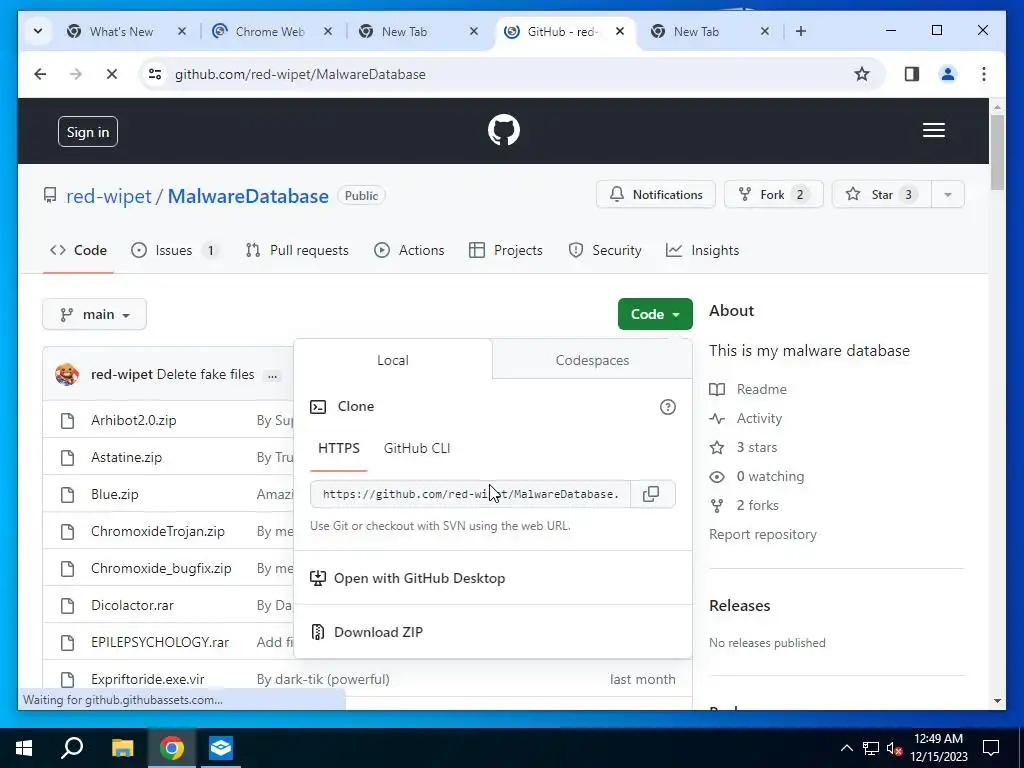Open the Insights tab
Viewport: 1024px width, 768px height.
click(703, 251)
